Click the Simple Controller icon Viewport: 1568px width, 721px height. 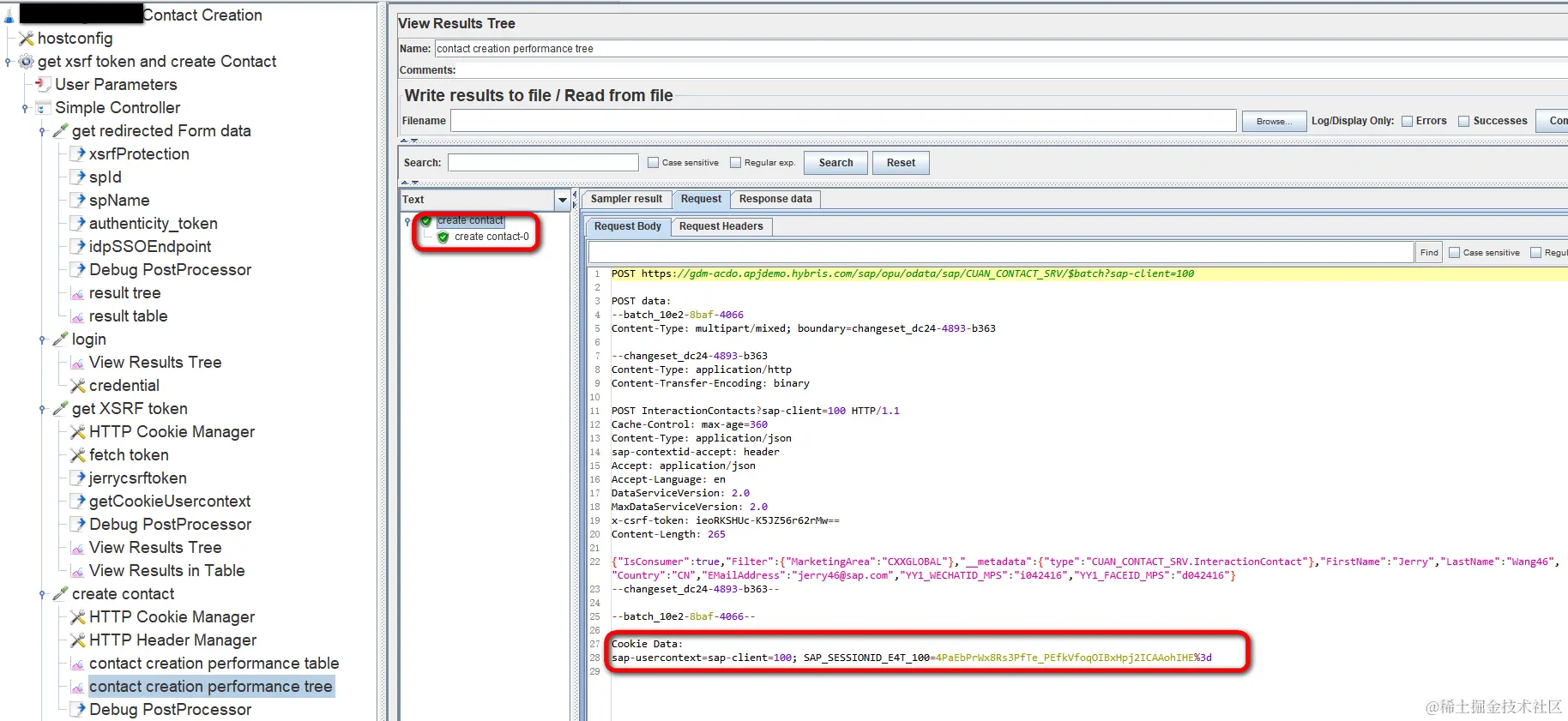coord(43,108)
